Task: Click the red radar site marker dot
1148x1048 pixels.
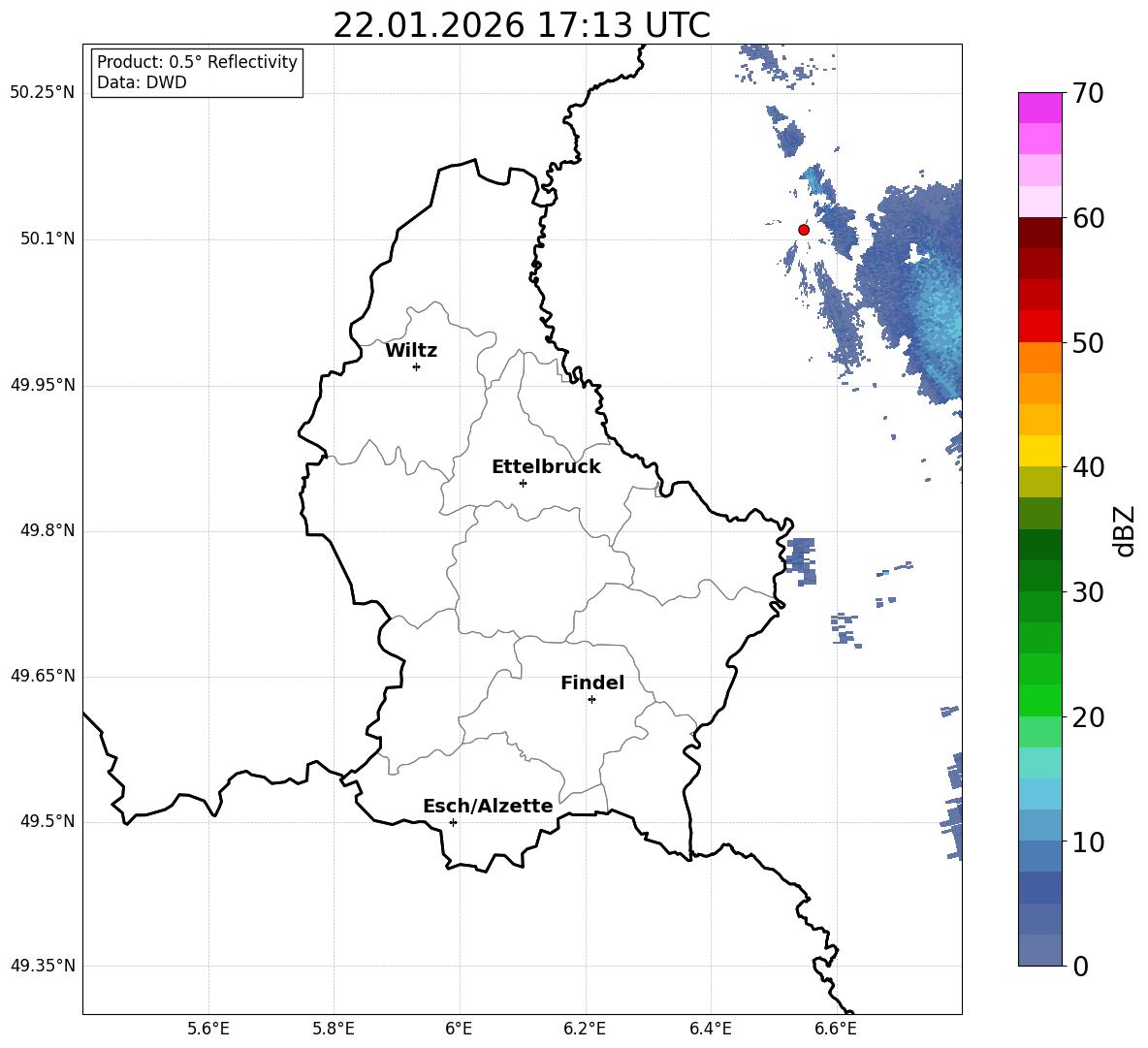Action: (x=803, y=230)
